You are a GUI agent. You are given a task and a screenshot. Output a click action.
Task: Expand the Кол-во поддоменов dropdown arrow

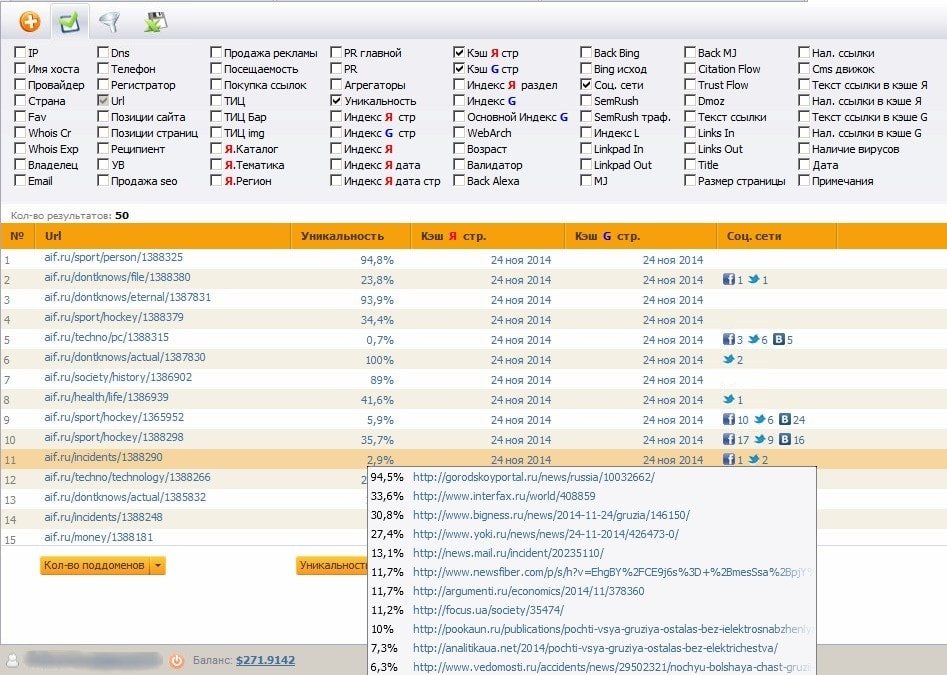point(158,566)
